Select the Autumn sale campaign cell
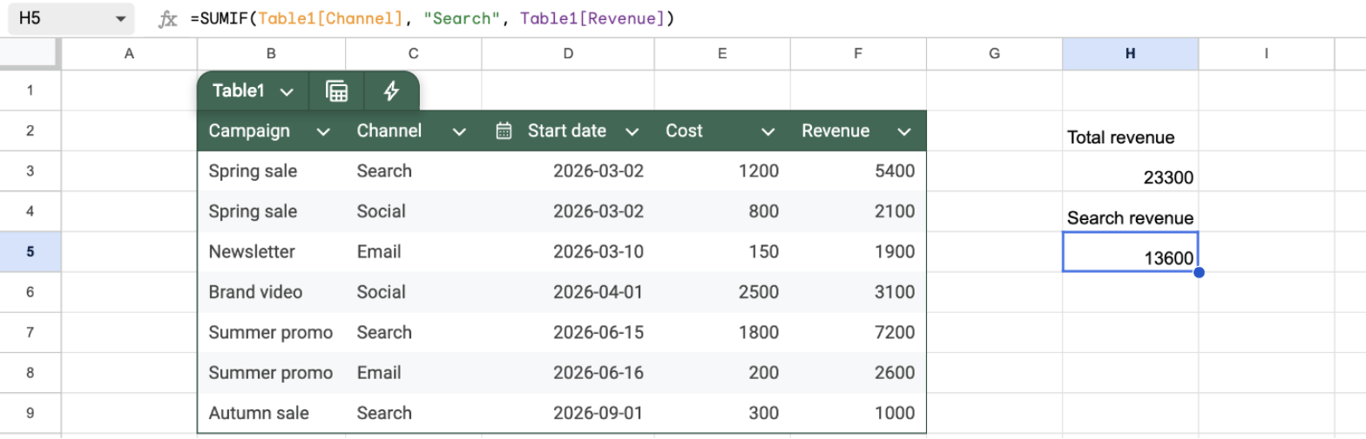 point(271,413)
